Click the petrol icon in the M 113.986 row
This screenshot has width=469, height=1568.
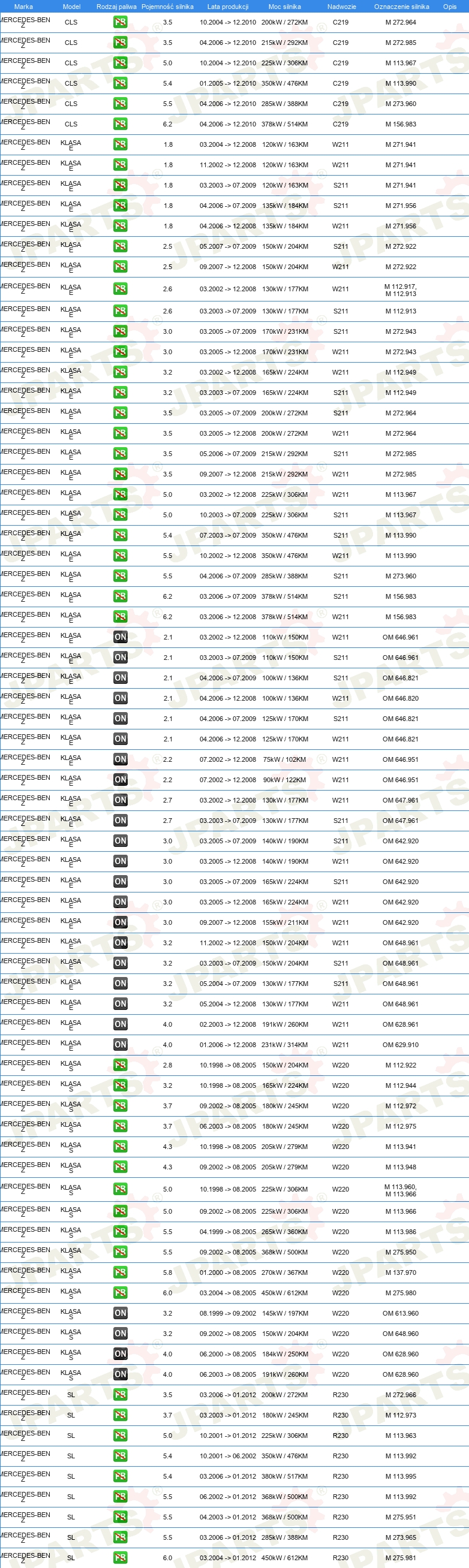point(121,1232)
